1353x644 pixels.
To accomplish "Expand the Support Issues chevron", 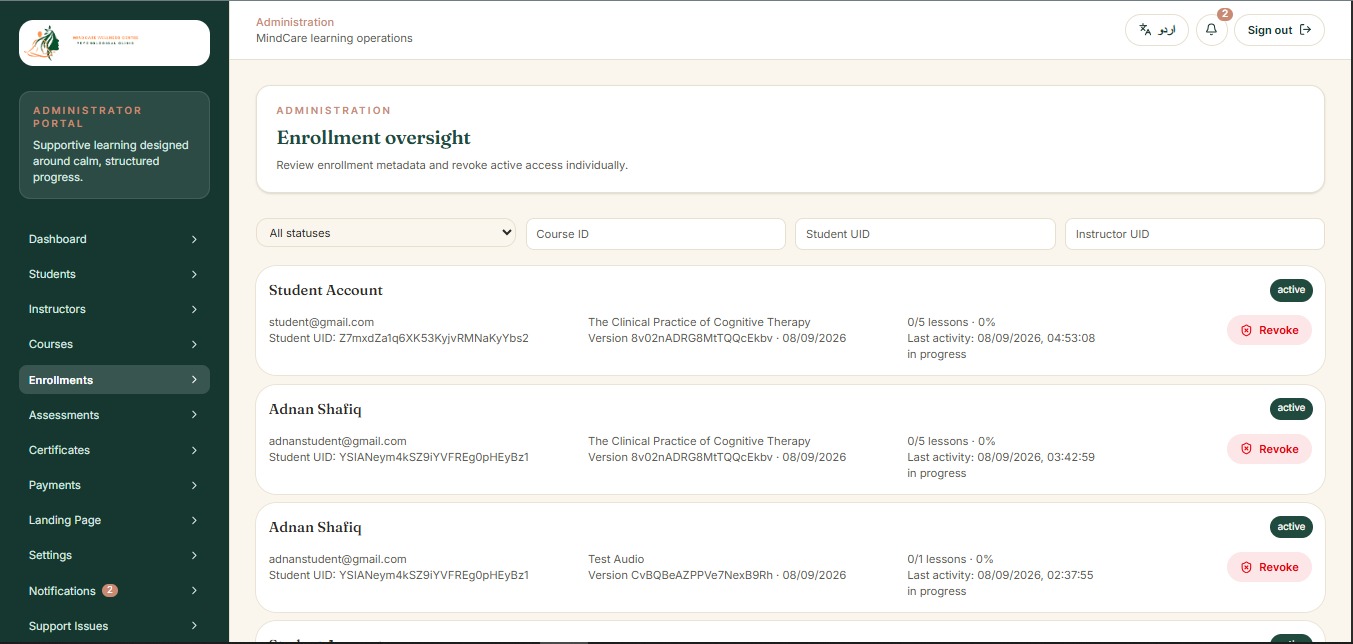I will 194,626.
